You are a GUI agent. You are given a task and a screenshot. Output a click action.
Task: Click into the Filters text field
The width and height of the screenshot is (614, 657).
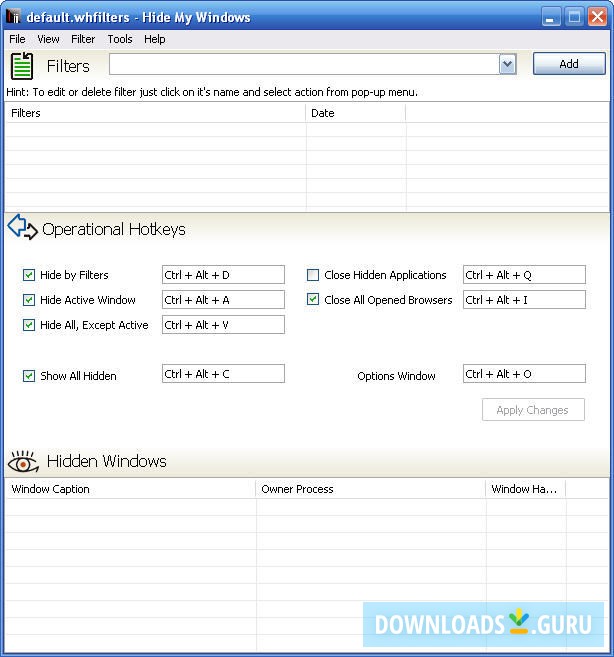[x=304, y=64]
